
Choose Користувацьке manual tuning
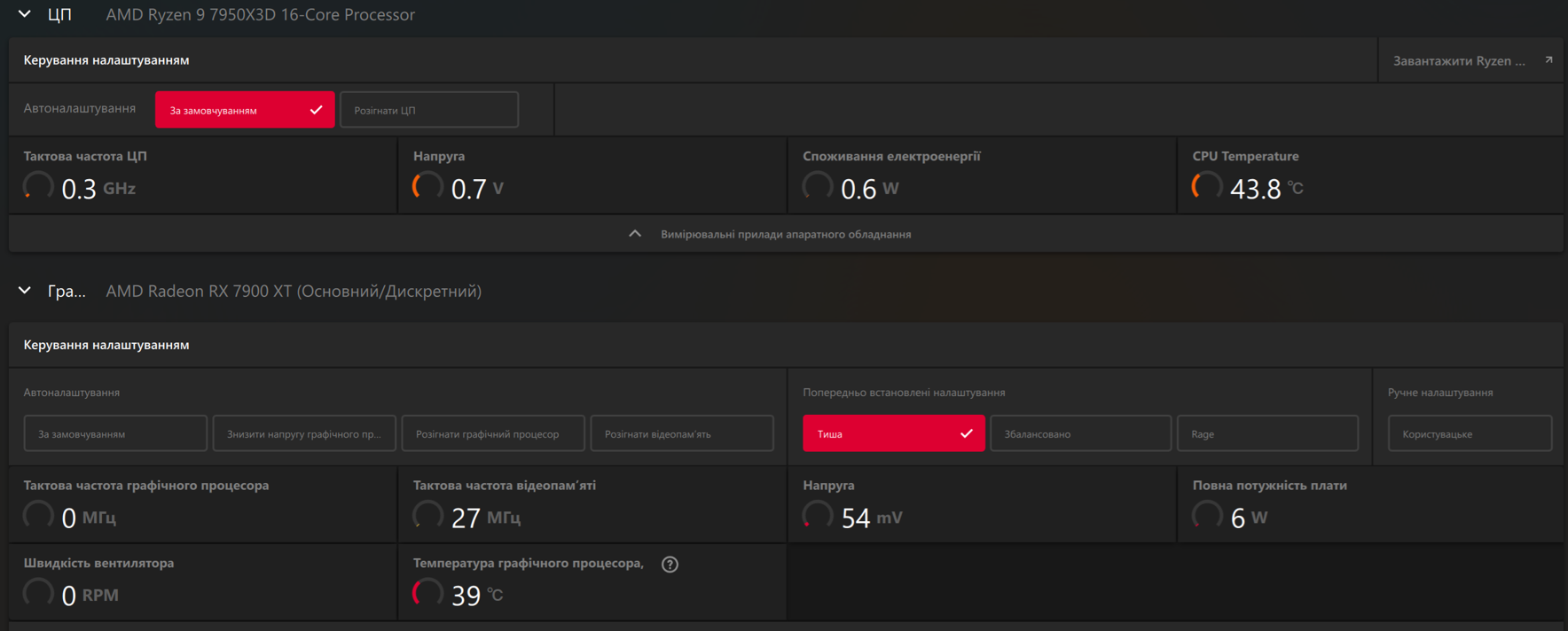coord(1470,433)
